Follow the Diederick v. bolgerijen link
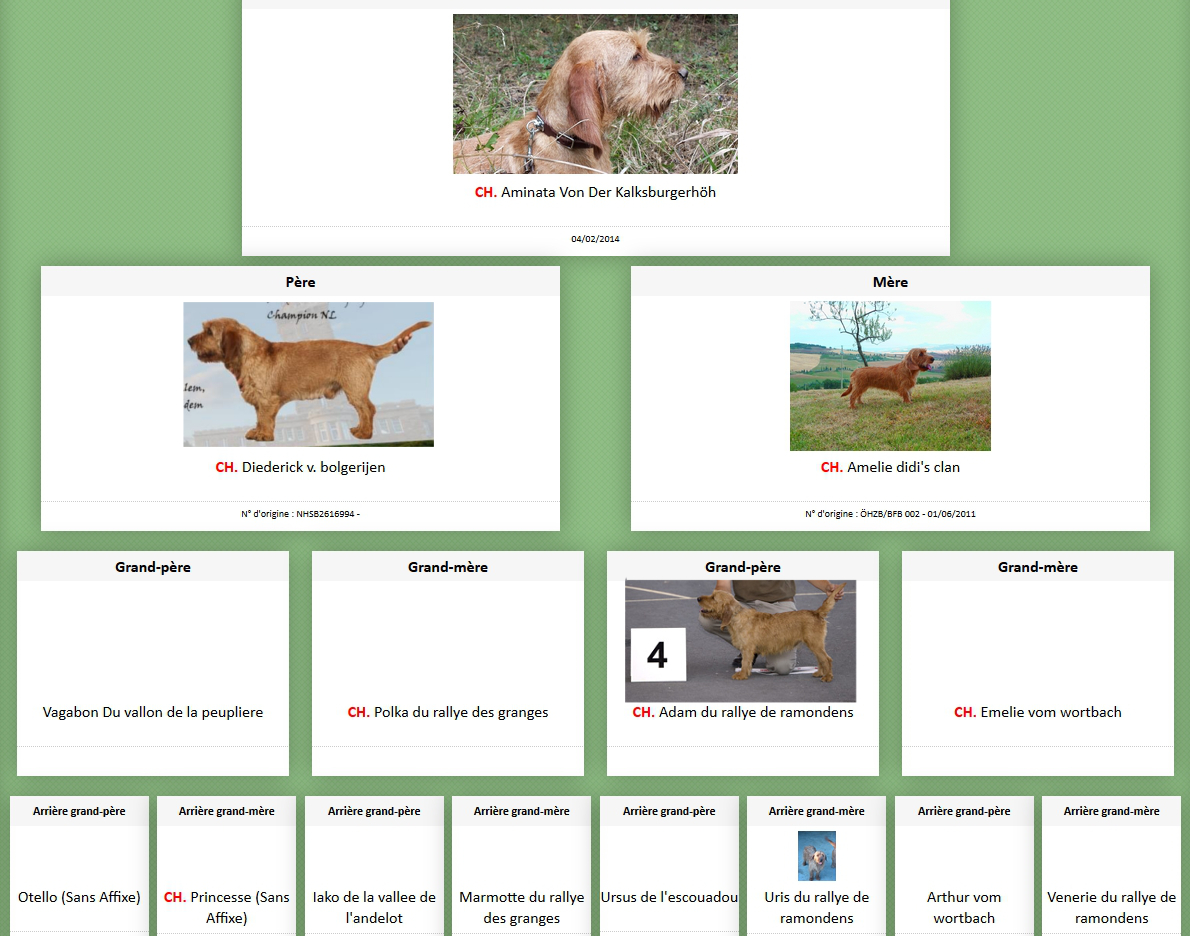 (x=313, y=467)
